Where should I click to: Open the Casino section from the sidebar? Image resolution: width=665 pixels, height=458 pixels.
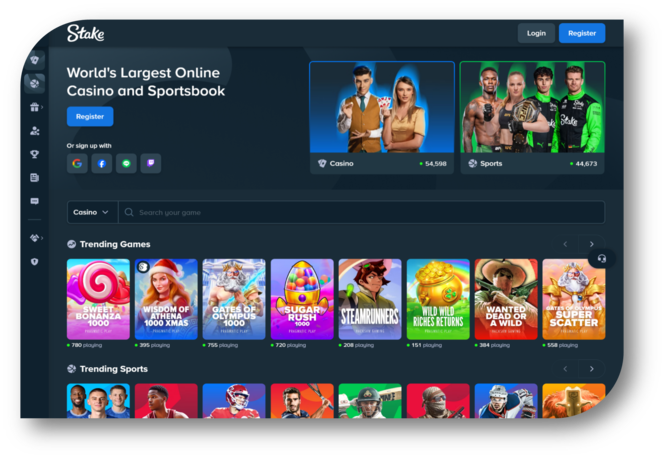pyautogui.click(x=35, y=60)
